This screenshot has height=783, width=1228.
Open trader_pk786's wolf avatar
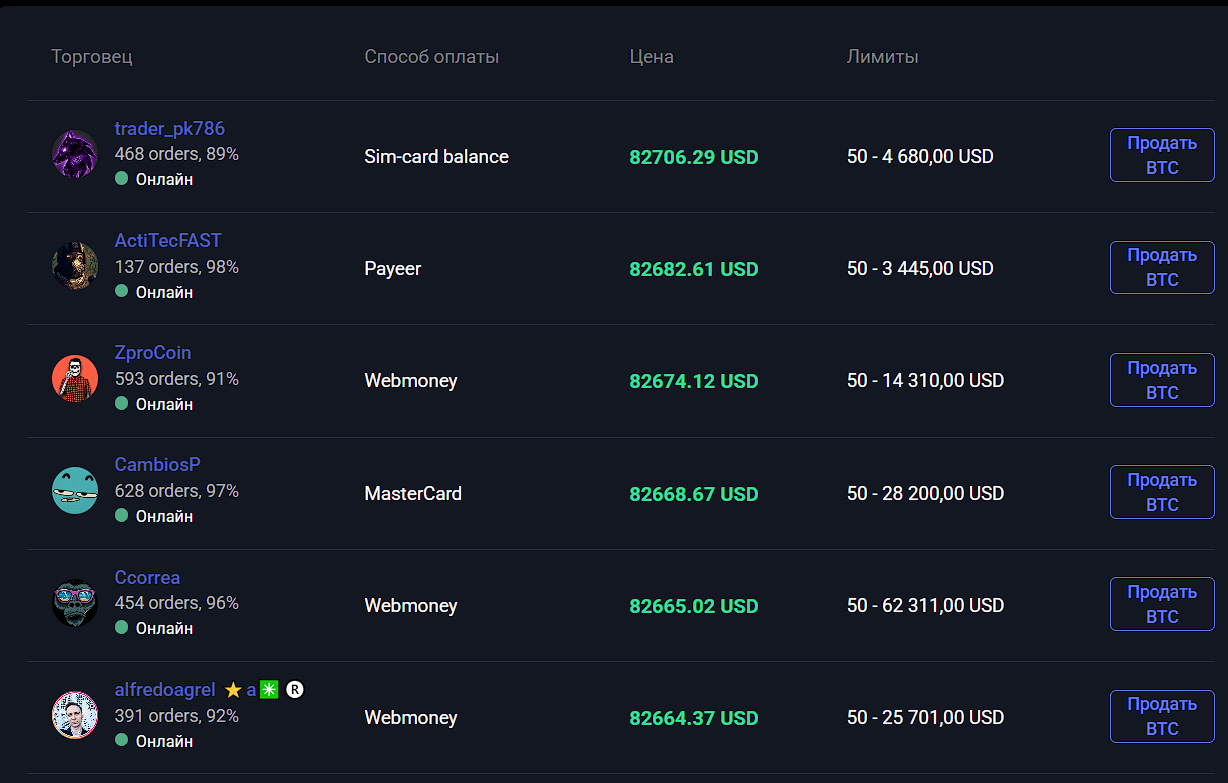tap(75, 155)
